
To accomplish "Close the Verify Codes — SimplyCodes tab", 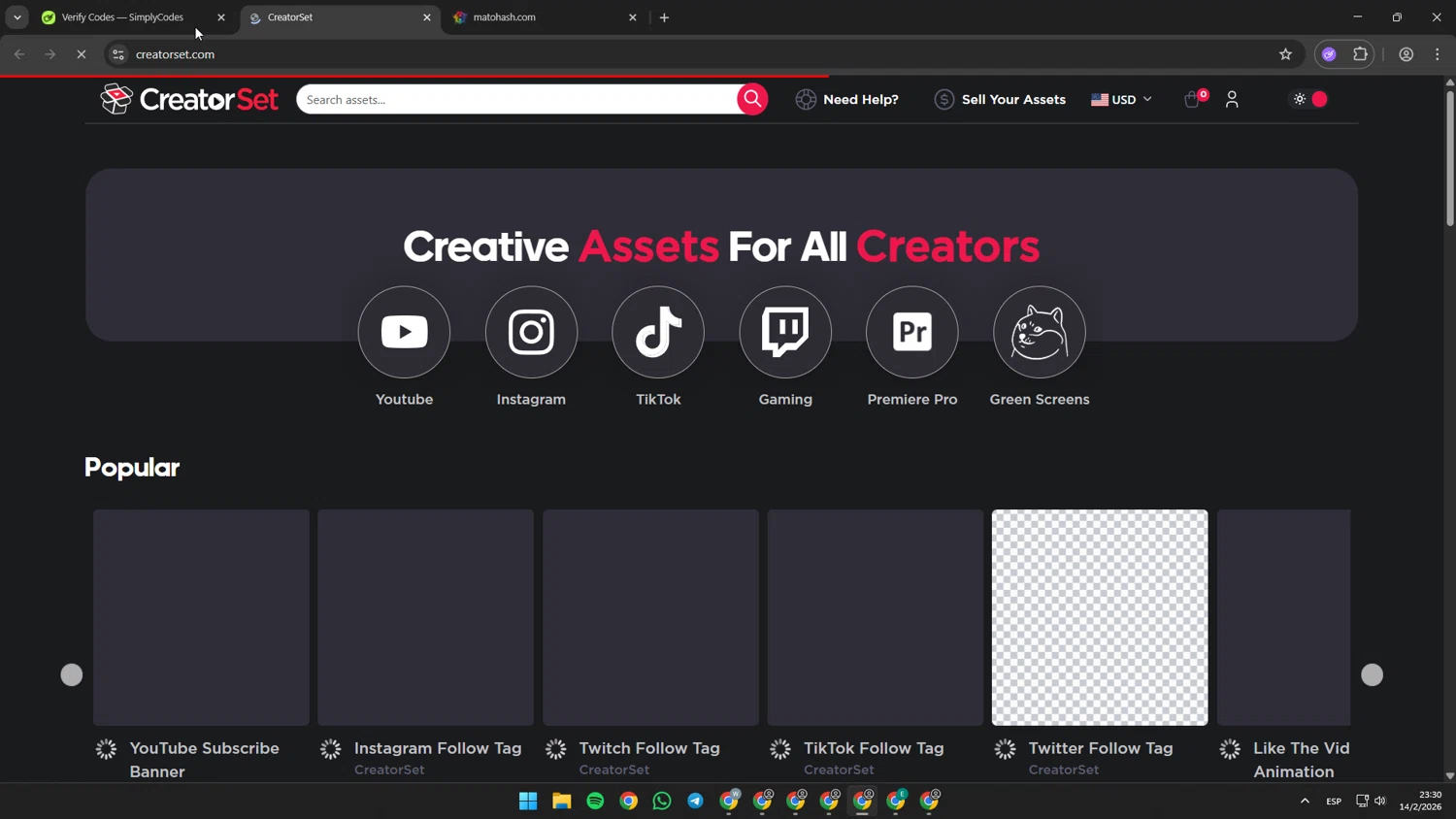I will click(221, 17).
